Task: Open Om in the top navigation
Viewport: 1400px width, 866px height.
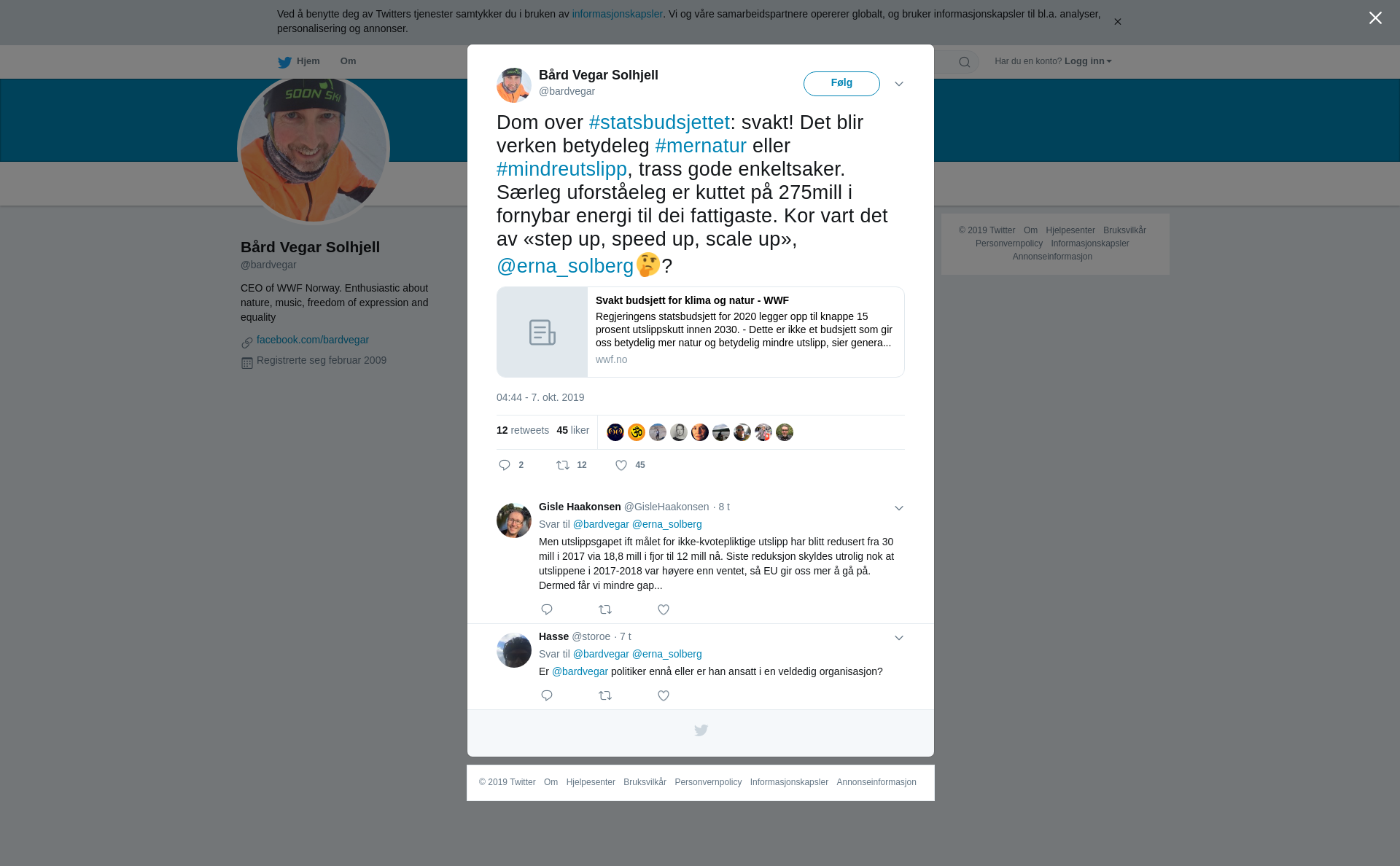Action: 348,61
